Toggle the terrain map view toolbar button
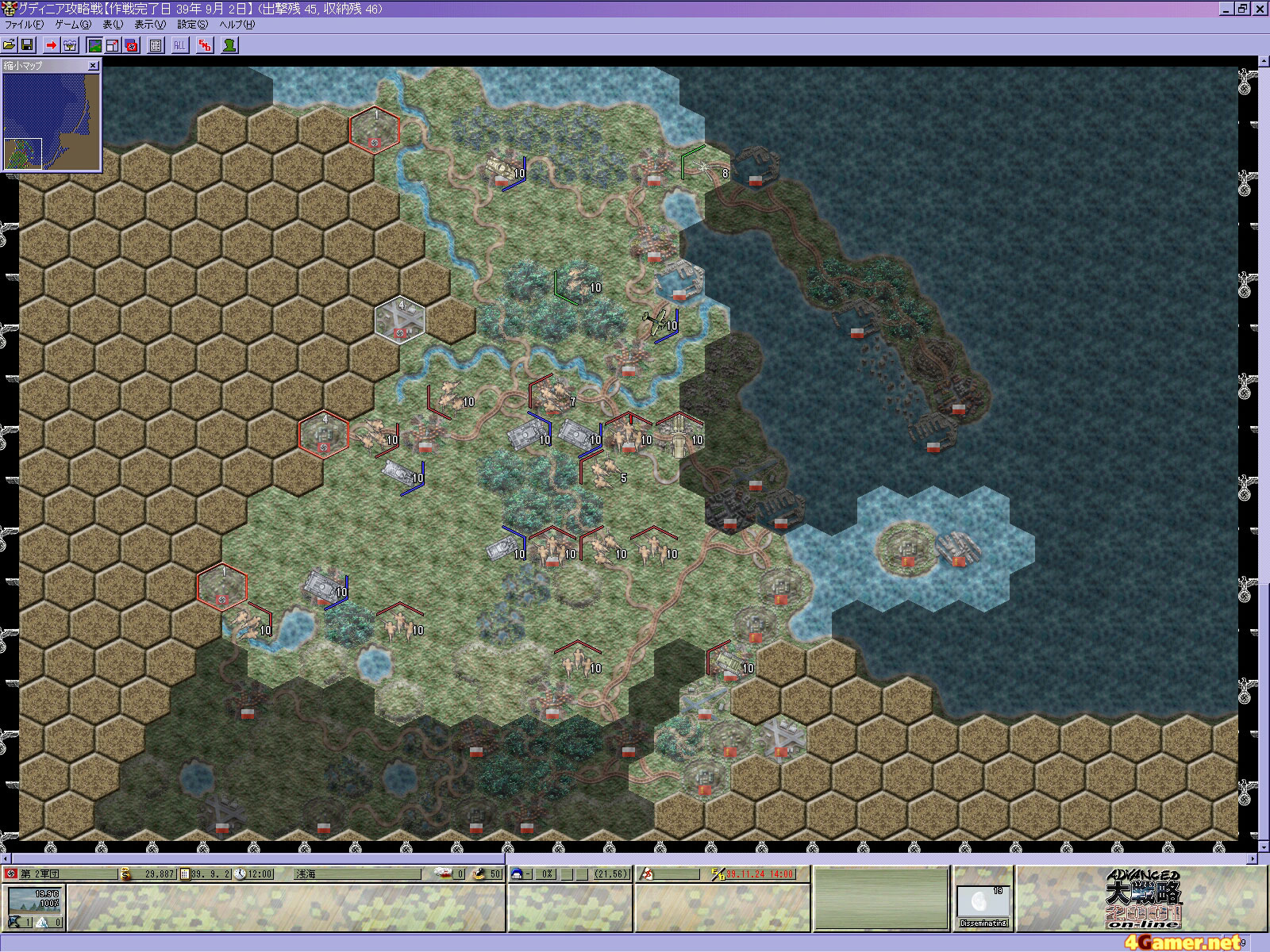The height and width of the screenshot is (952, 1270). tap(94, 45)
